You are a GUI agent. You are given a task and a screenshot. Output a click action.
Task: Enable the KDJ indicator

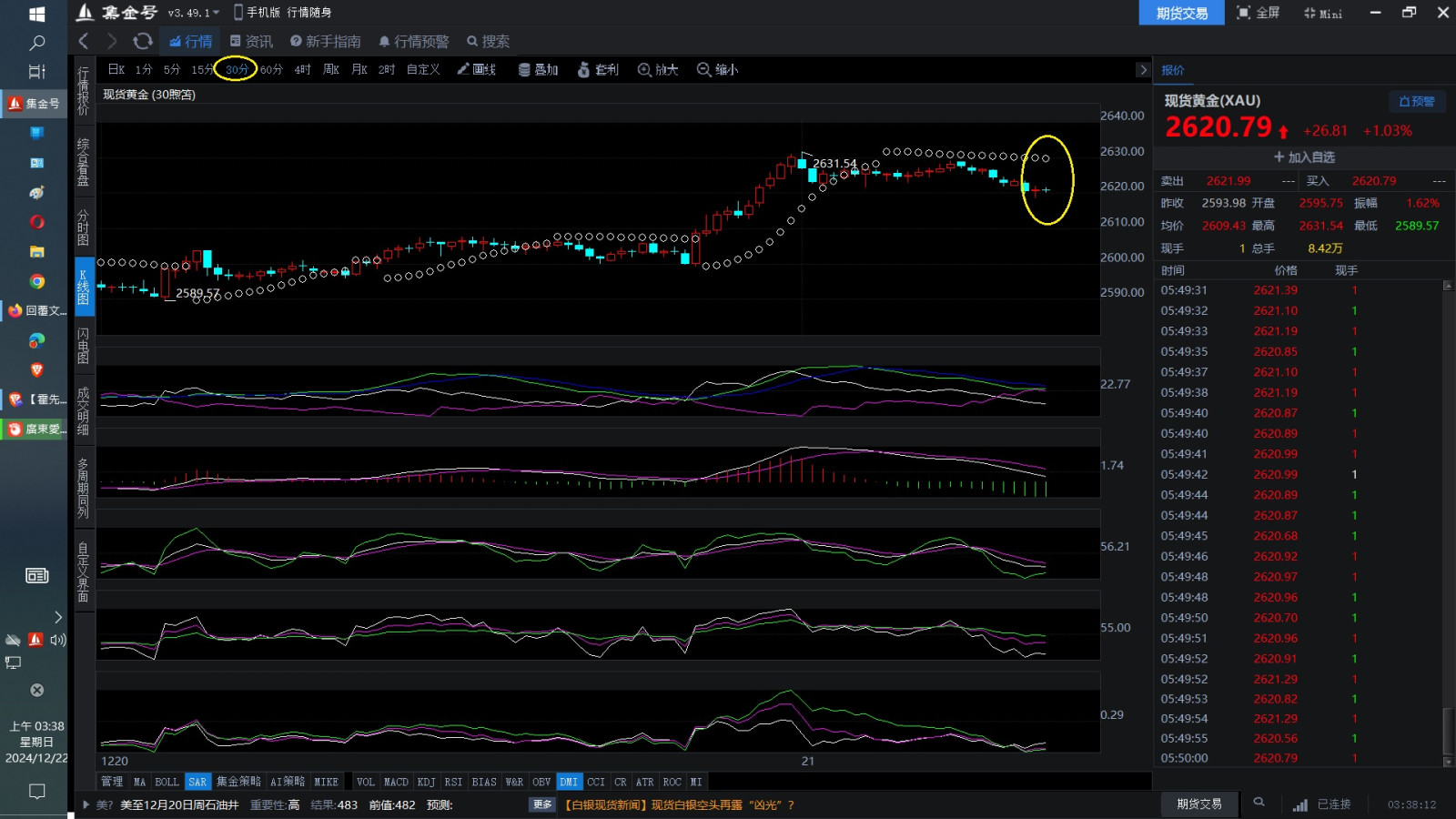[x=426, y=782]
